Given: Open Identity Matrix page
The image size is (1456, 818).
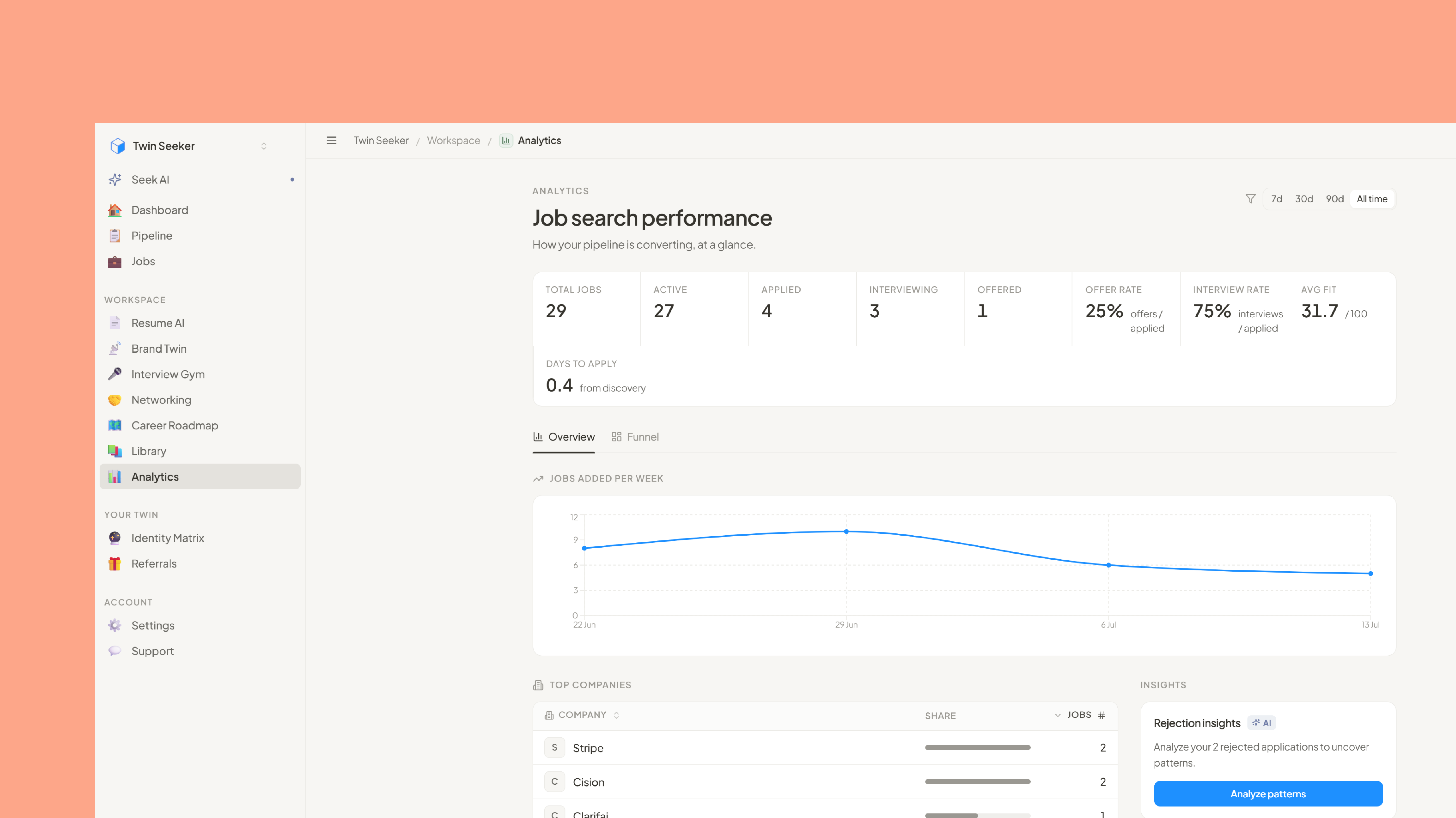Looking at the screenshot, I should click(x=200, y=538).
